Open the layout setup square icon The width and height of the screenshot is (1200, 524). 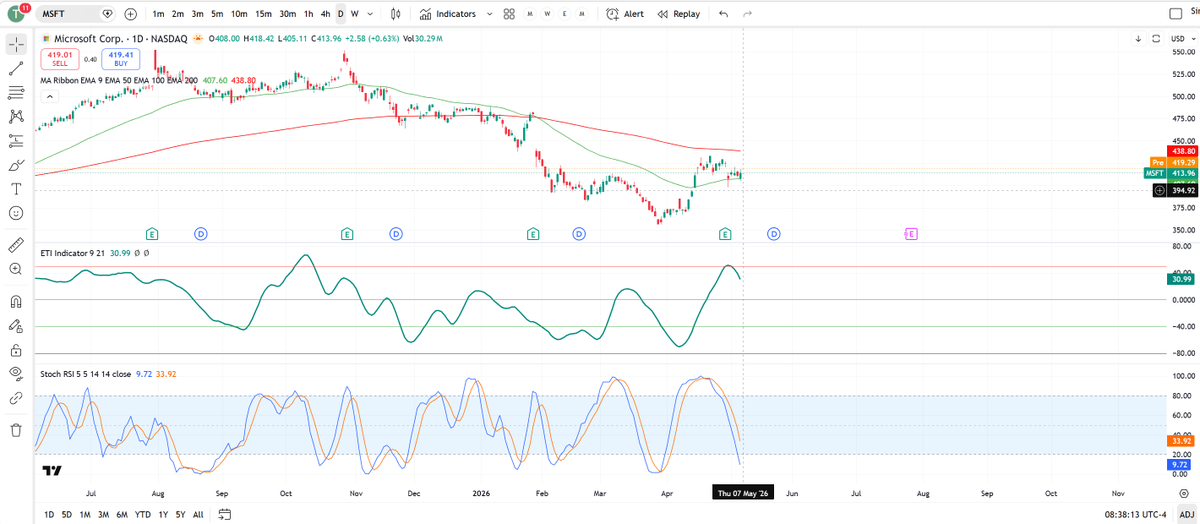pos(1175,14)
